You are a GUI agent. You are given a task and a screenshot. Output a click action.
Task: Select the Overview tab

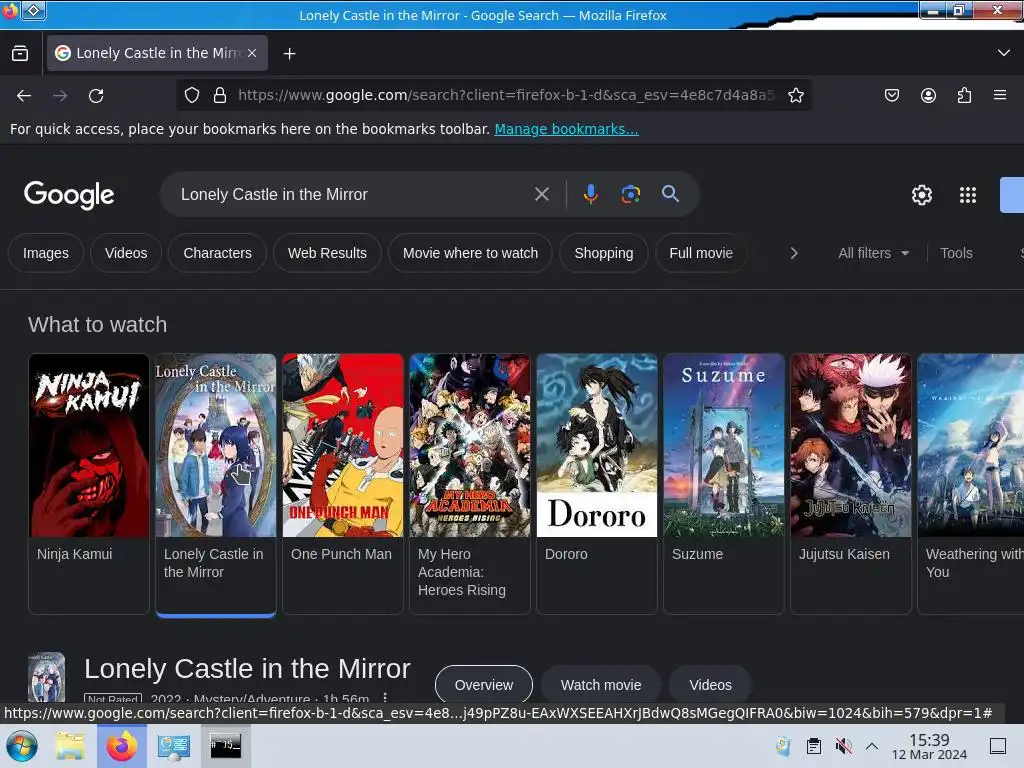483,685
